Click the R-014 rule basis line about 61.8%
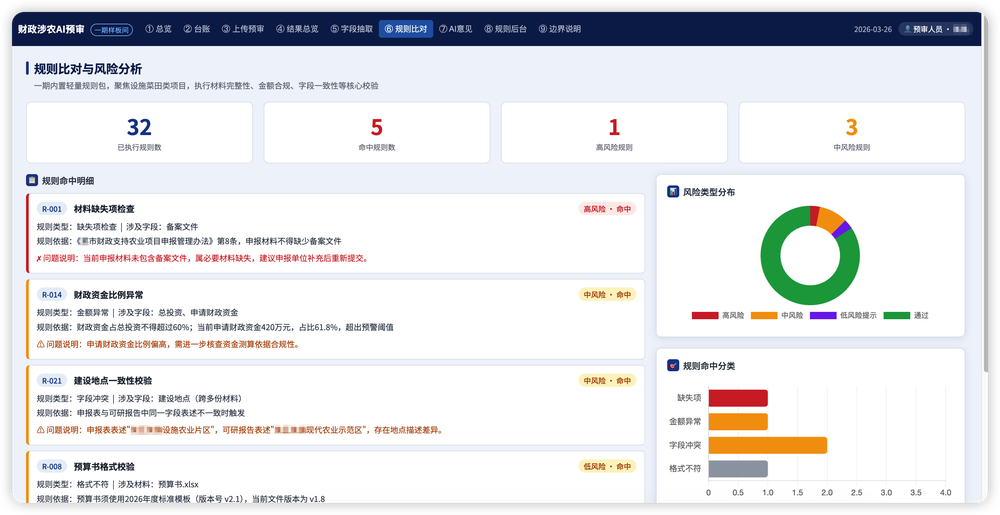This screenshot has width=1000, height=515. point(215,327)
